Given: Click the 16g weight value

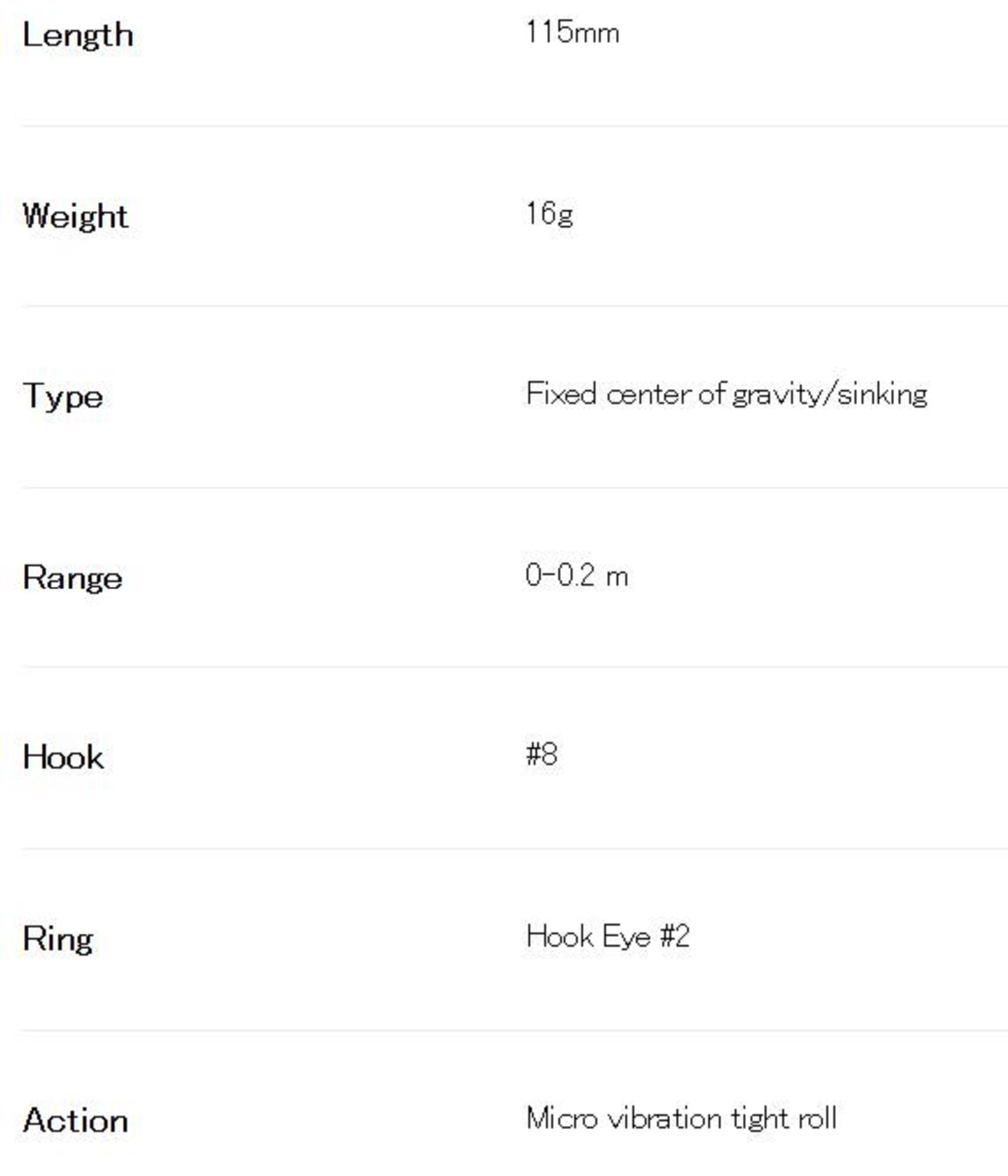Looking at the screenshot, I should coord(549,213).
